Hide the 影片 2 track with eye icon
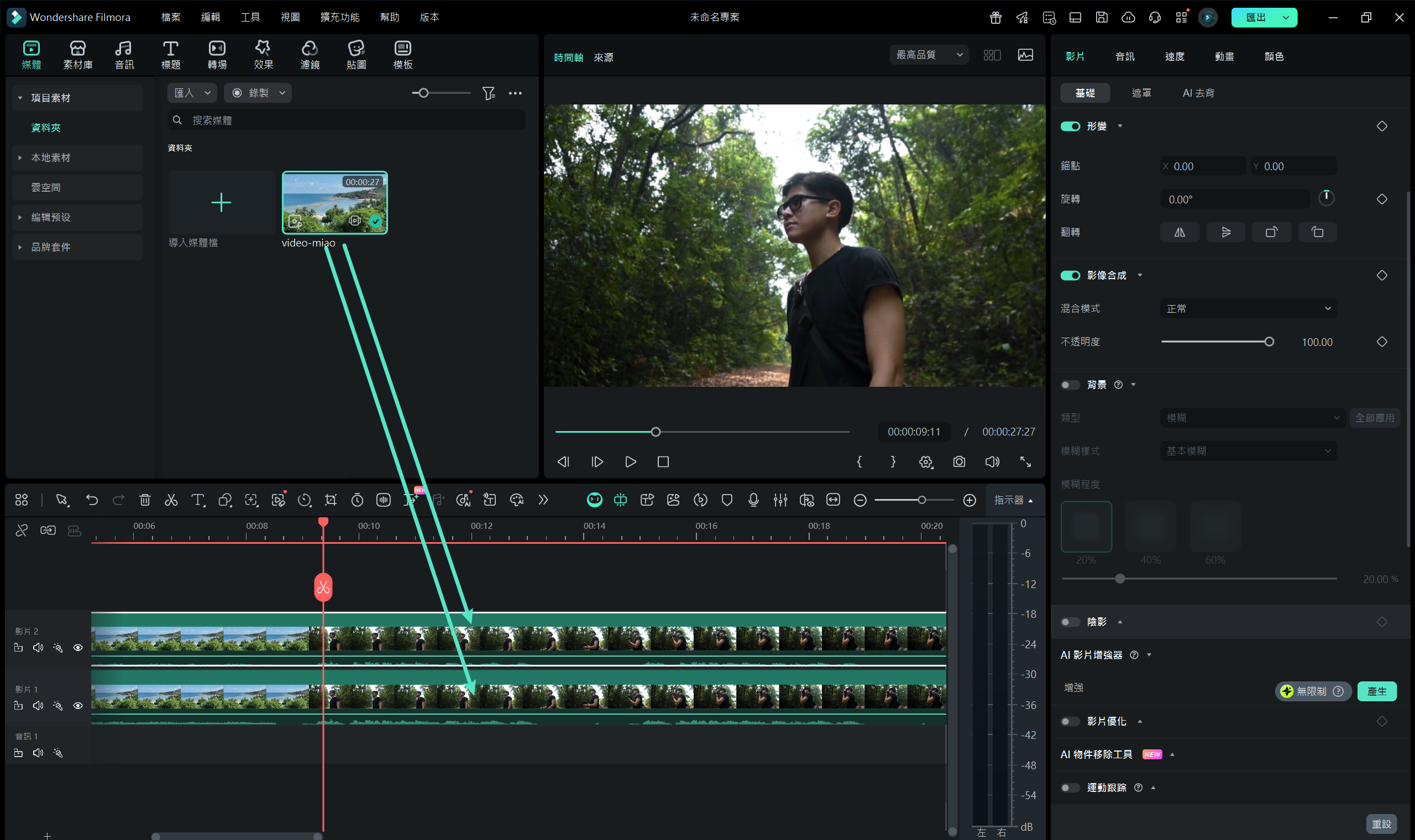Image resolution: width=1415 pixels, height=840 pixels. coord(78,648)
